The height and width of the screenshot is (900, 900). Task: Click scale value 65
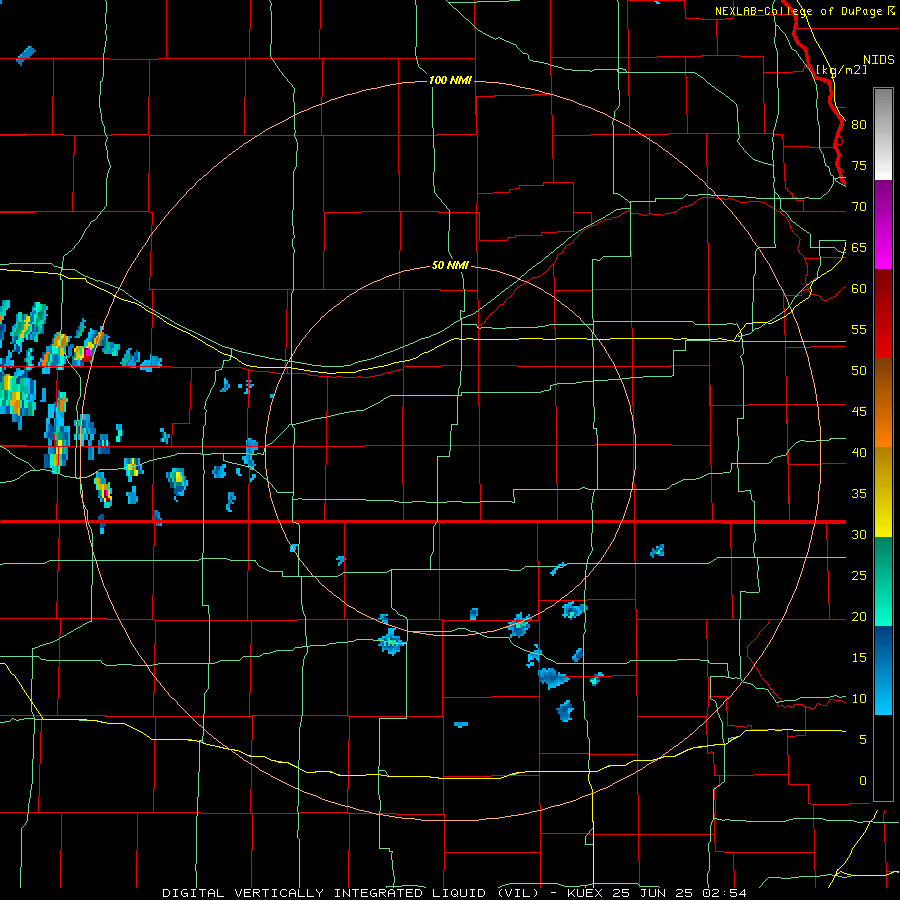coord(859,247)
